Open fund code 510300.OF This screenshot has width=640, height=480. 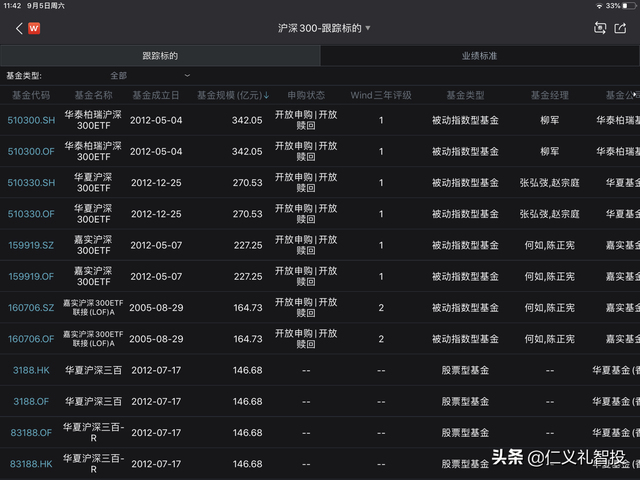tap(31, 151)
